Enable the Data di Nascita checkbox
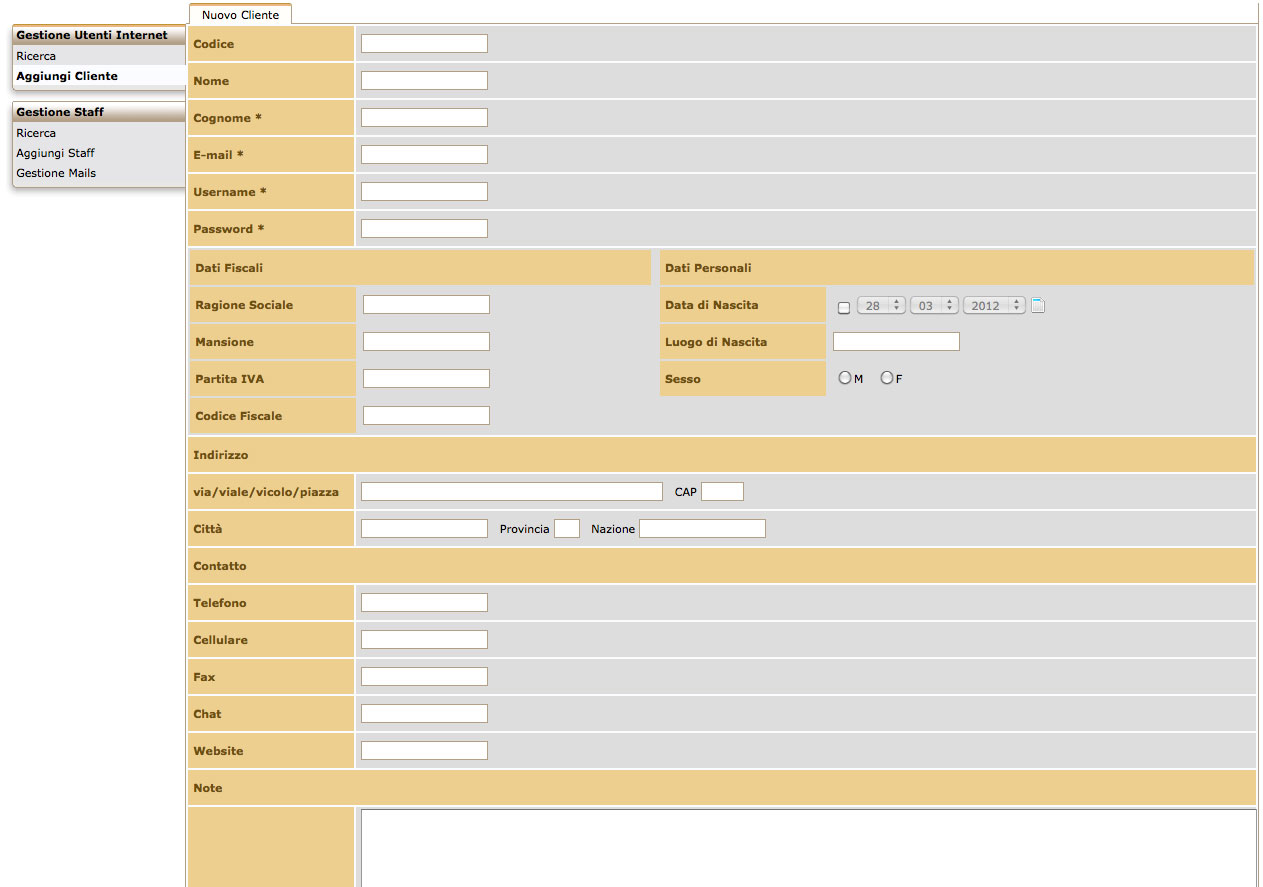The image size is (1263, 887). click(844, 308)
